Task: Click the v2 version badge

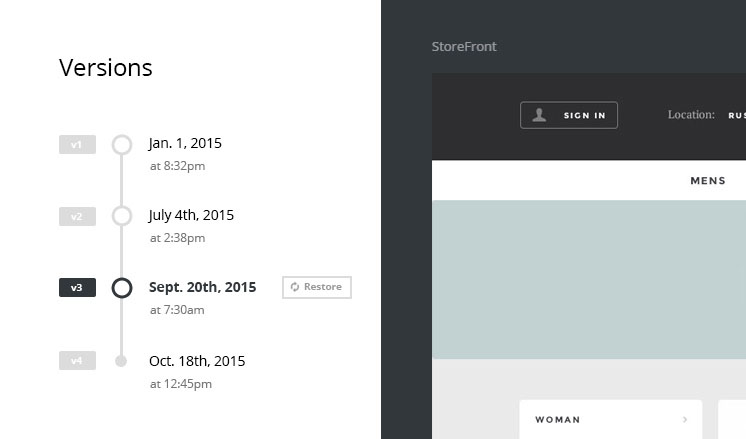Action: coord(77,217)
